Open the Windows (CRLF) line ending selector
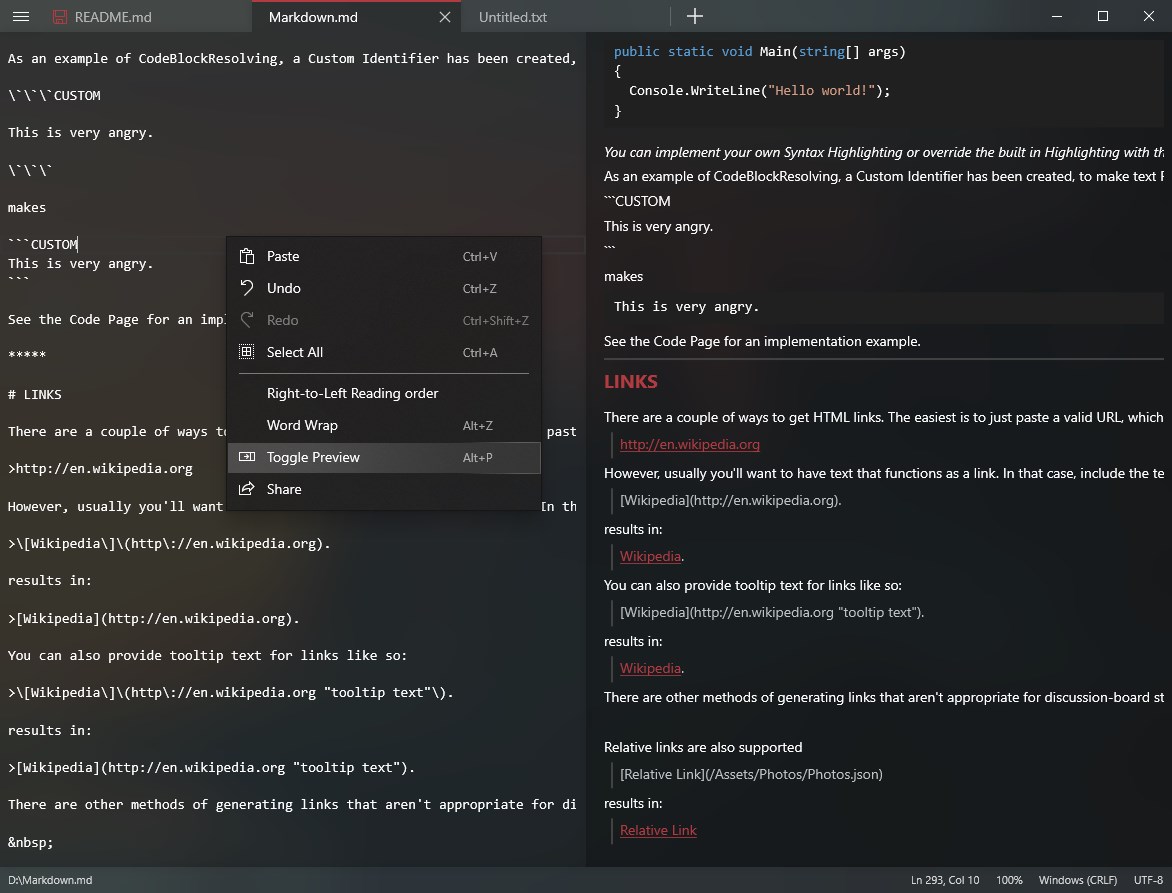This screenshot has width=1172, height=893. coord(1077,880)
